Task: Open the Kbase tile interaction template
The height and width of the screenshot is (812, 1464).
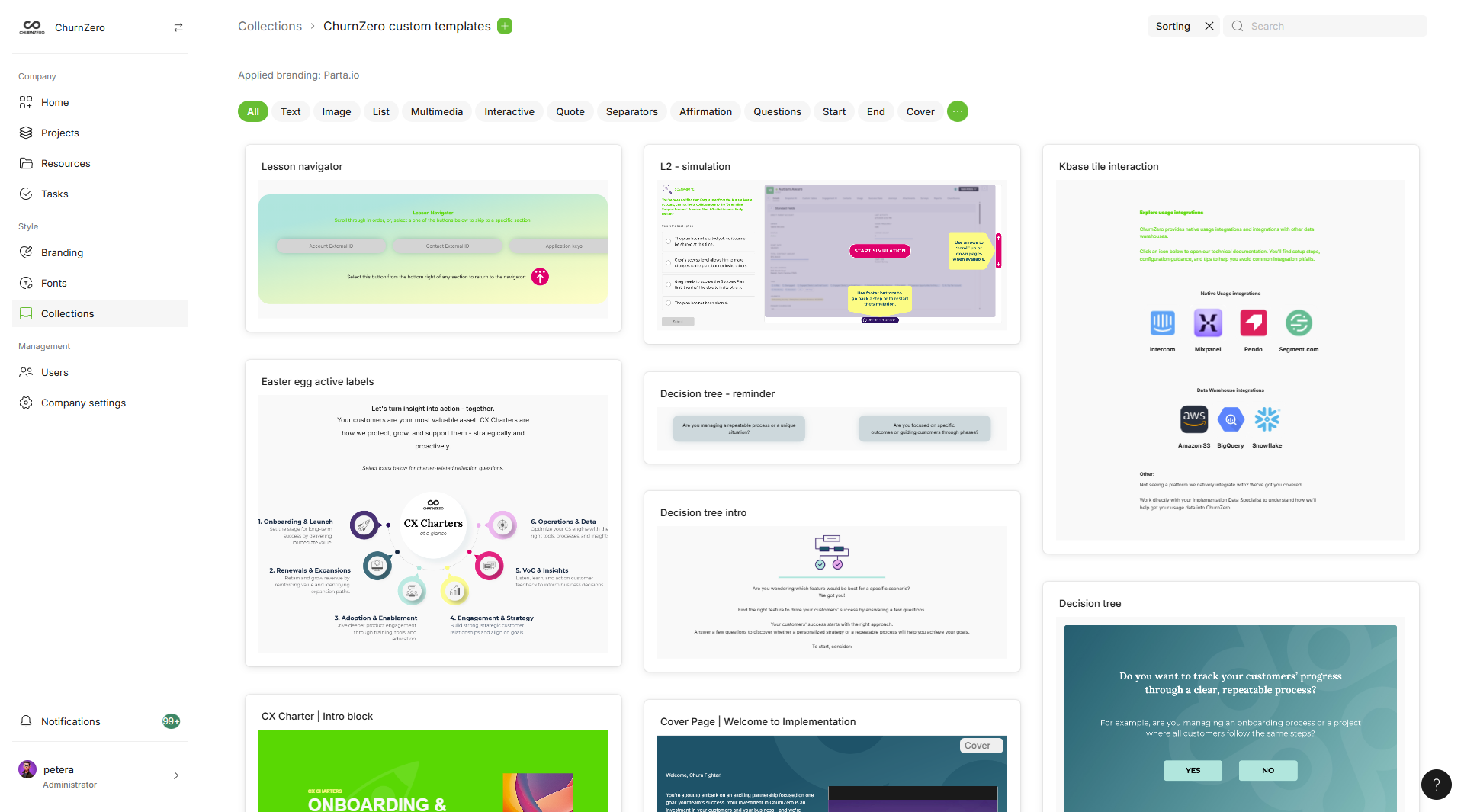Action: click(1231, 349)
